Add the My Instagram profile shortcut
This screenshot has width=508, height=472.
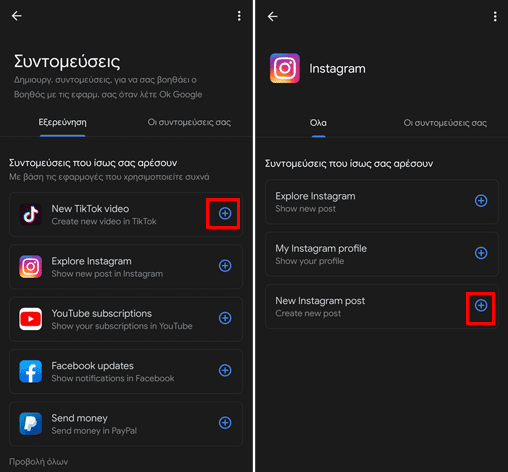click(481, 253)
